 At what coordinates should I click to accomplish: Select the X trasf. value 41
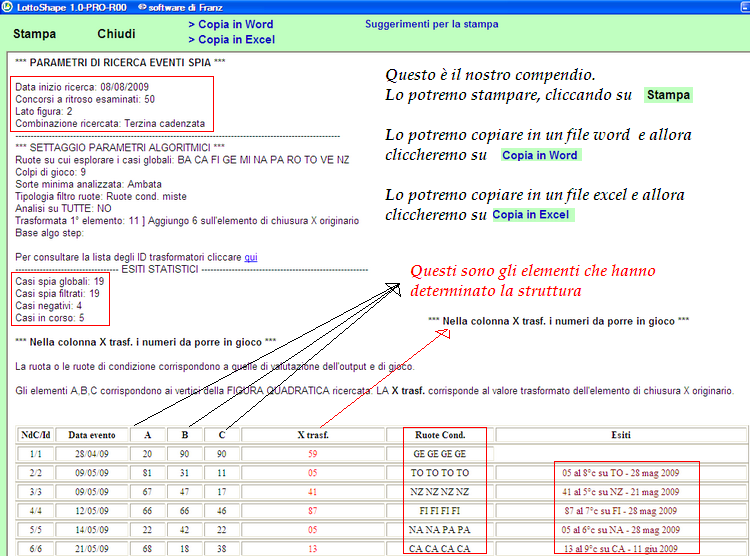click(x=313, y=492)
